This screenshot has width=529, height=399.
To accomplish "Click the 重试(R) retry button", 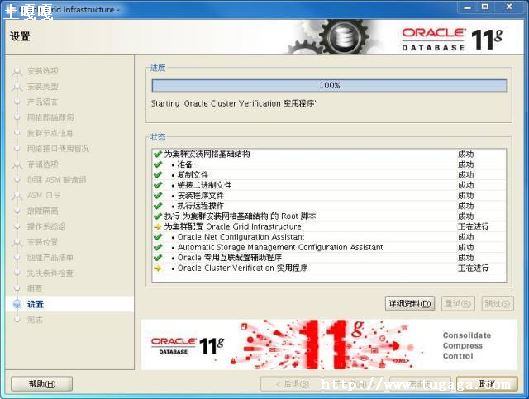I will click(457, 304).
